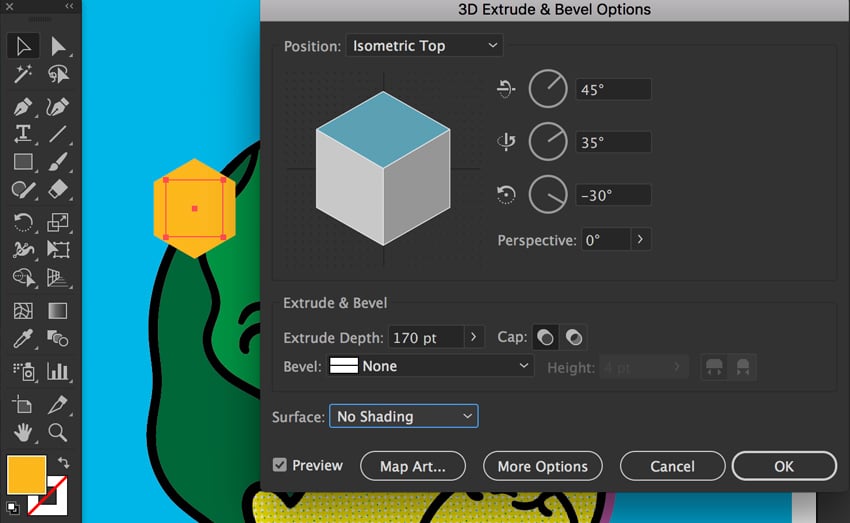This screenshot has width=850, height=523.
Task: Select the Slice tool
Action: click(57, 404)
